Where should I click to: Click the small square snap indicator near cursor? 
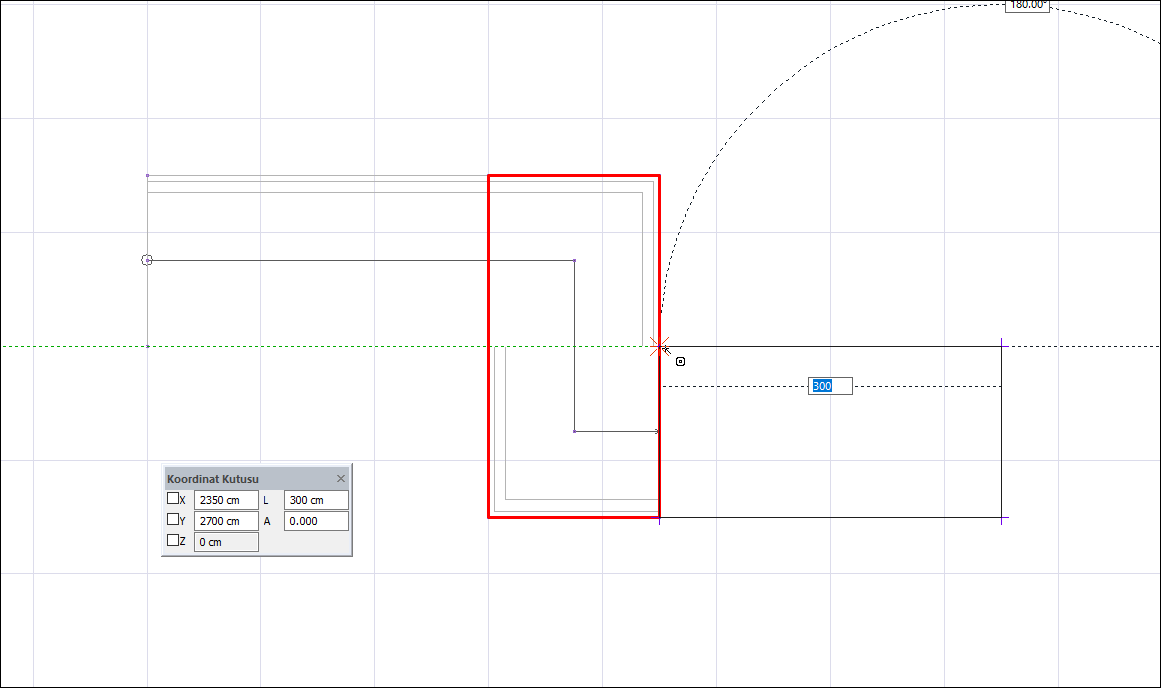click(x=681, y=362)
